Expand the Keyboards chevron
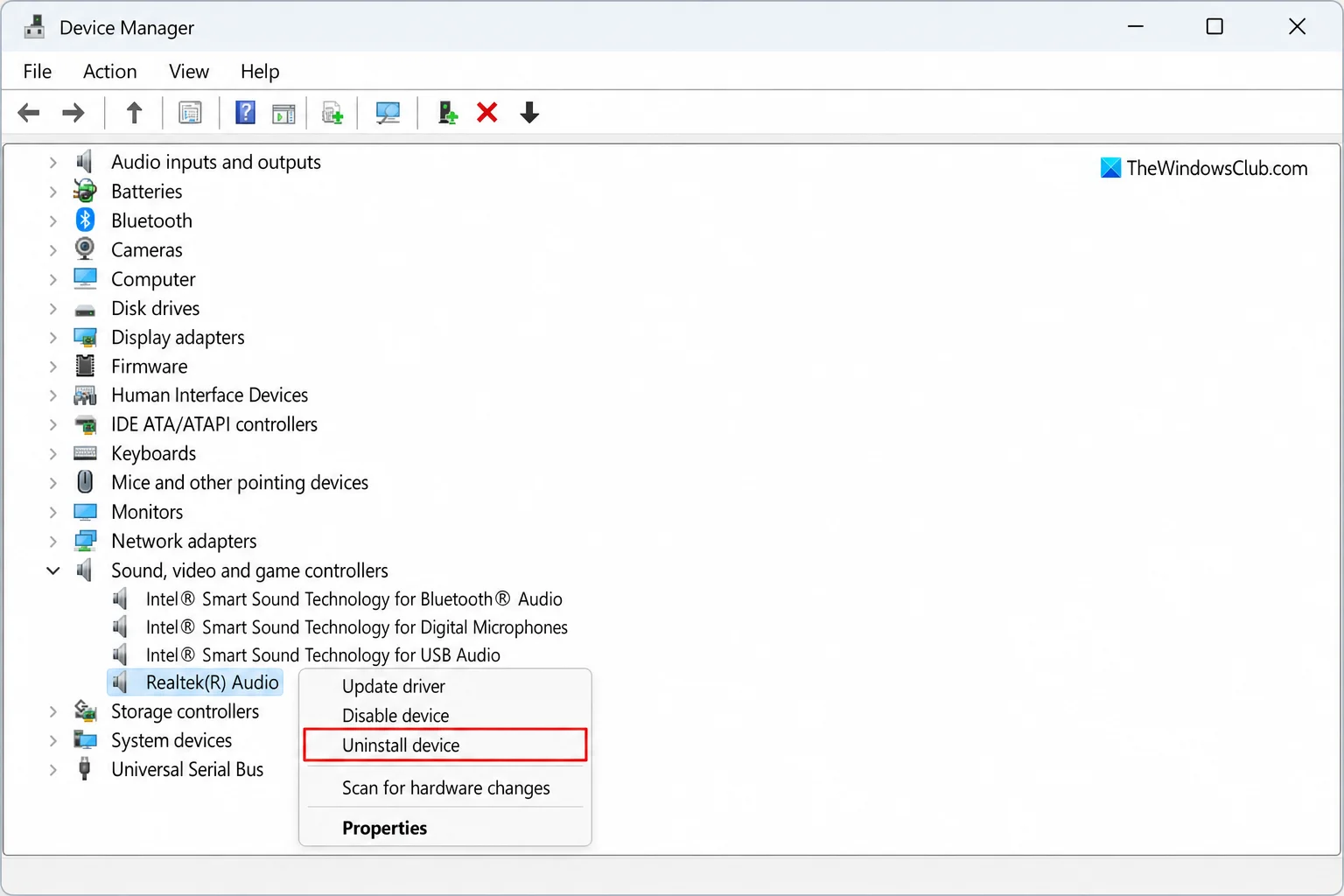 coord(53,453)
